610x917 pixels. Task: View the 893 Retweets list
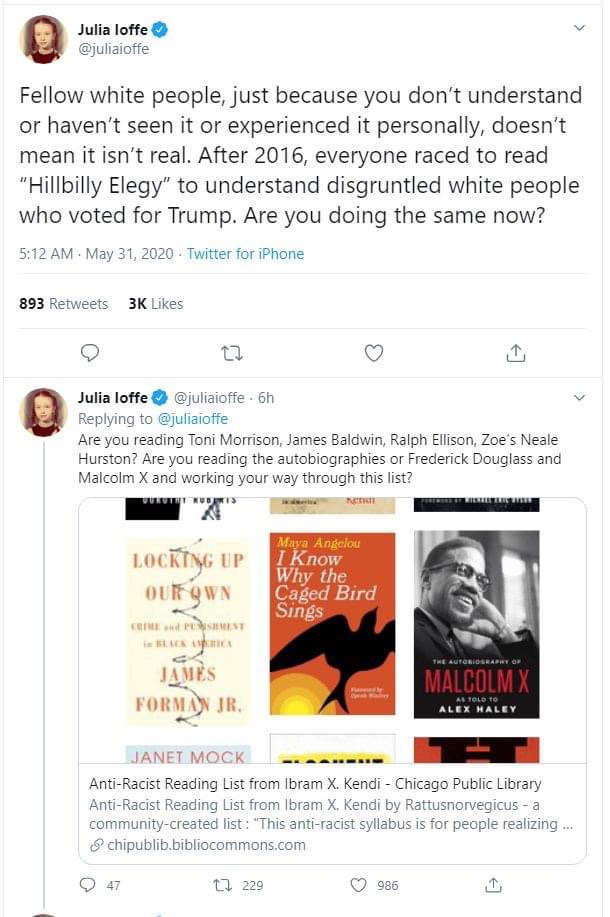click(x=63, y=304)
